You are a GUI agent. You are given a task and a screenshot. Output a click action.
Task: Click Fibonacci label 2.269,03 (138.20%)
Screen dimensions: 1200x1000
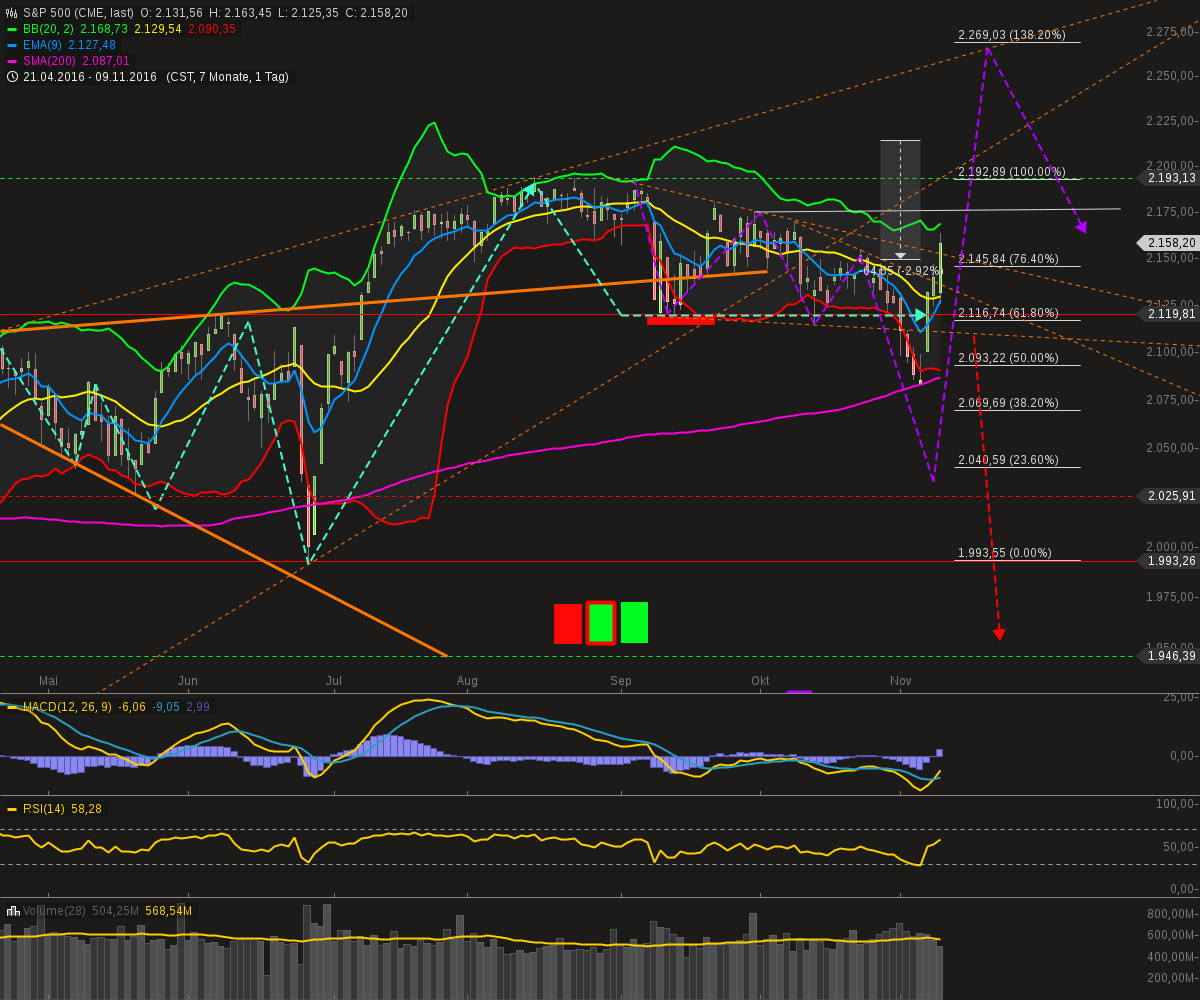click(1011, 35)
